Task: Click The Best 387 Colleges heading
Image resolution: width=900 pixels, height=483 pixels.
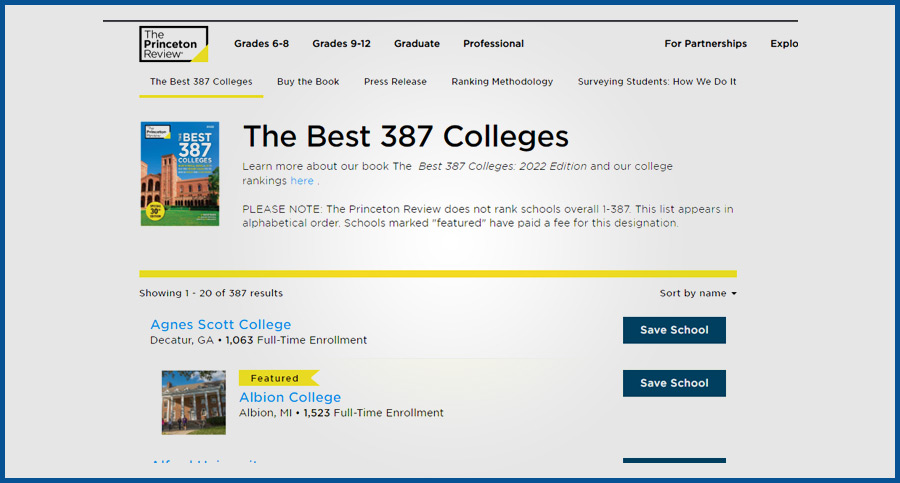Action: (406, 137)
